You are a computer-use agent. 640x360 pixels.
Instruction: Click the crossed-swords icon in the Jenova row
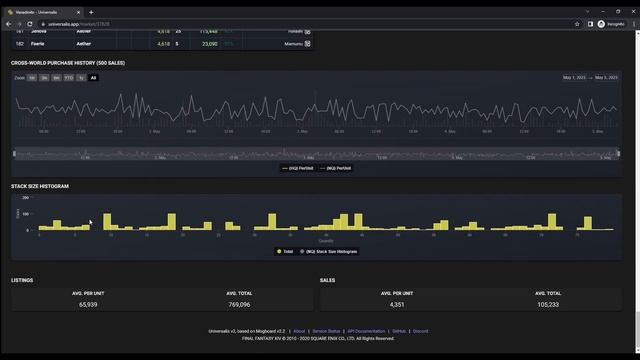coord(308,31)
